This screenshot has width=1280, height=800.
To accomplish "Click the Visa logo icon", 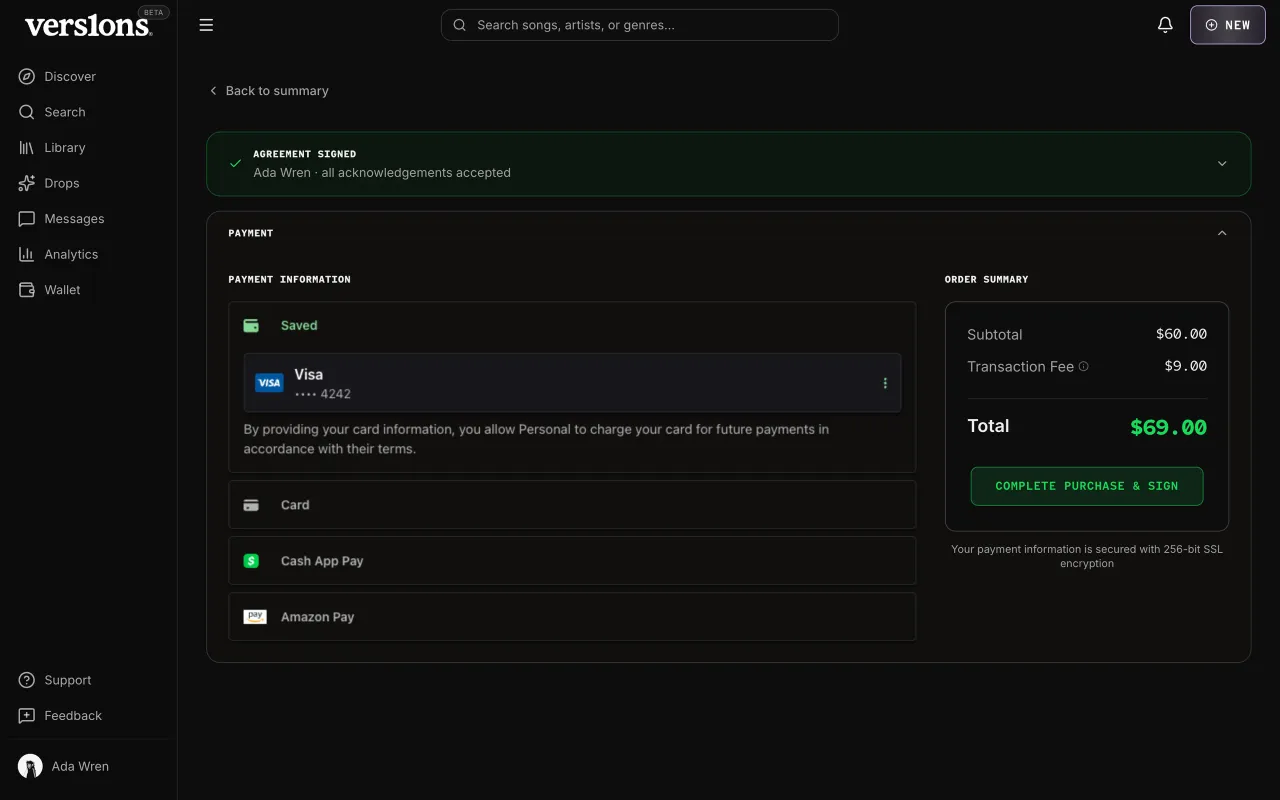I will [270, 383].
